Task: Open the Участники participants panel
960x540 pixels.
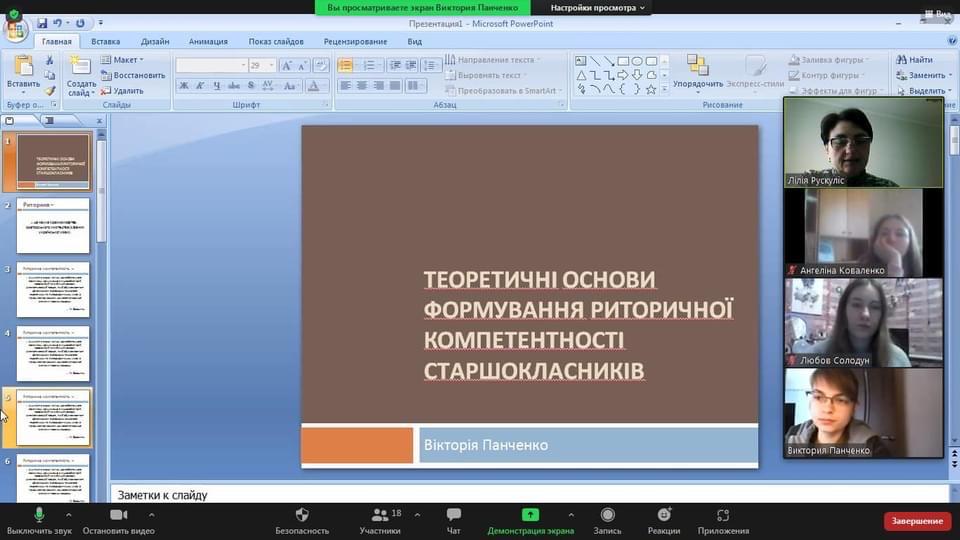Action: tap(380, 515)
